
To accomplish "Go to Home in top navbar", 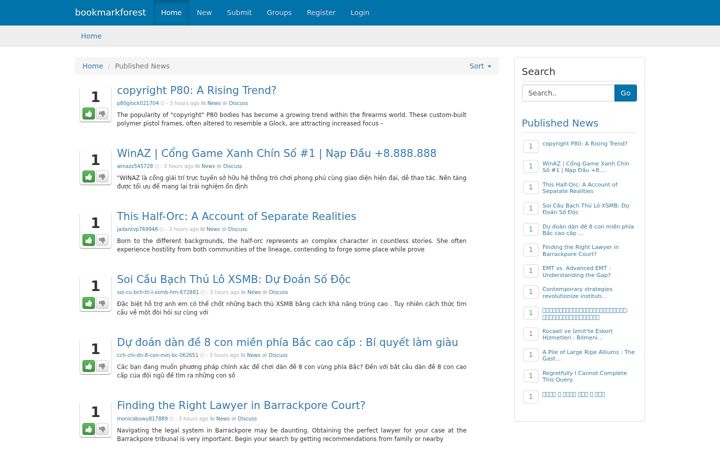I will click(171, 12).
